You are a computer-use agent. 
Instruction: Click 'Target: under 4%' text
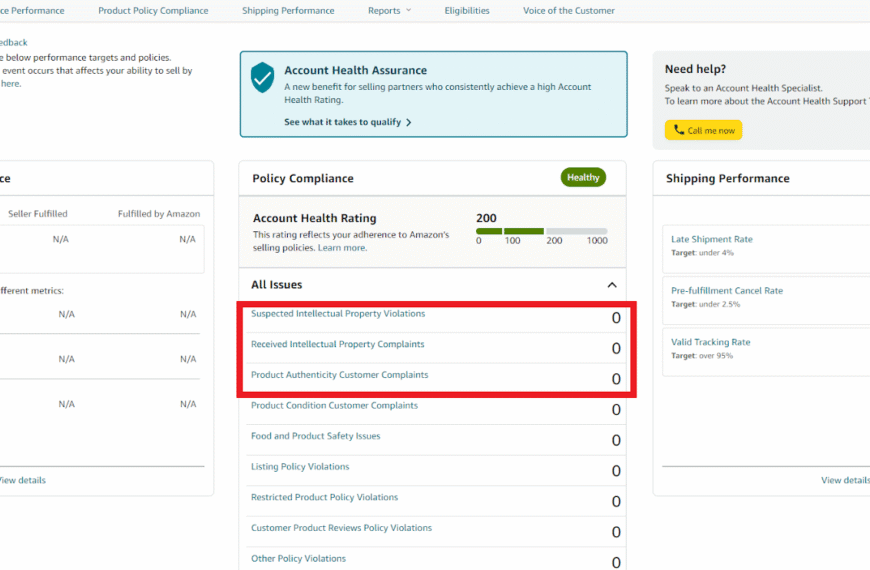point(702,253)
